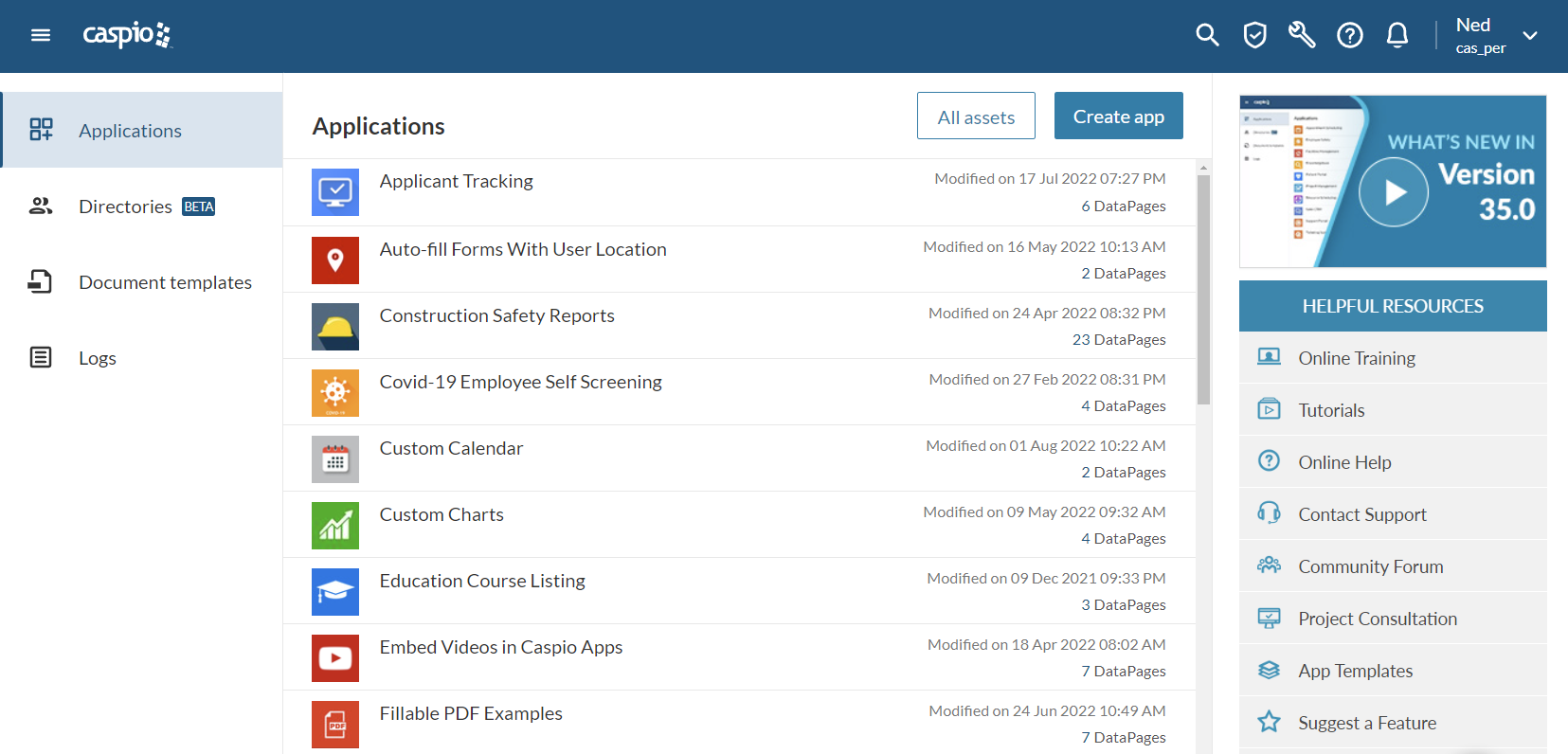
Task: Open the Community Forum link
Action: click(x=1370, y=566)
